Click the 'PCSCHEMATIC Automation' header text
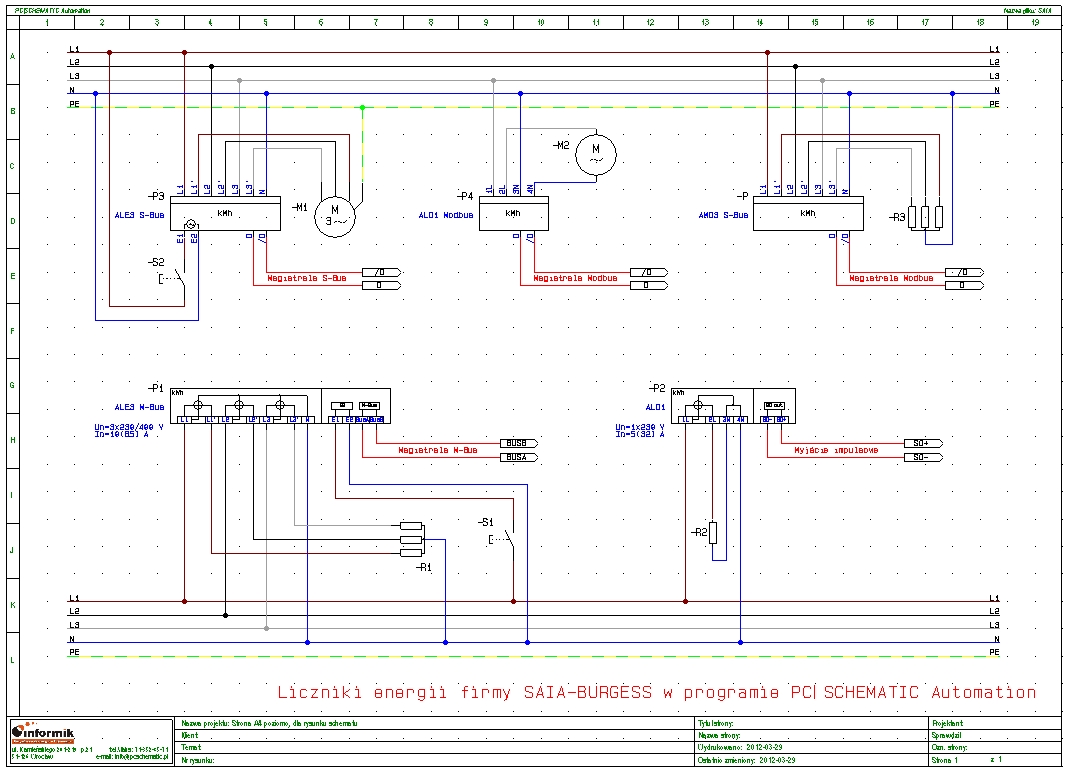Viewport: 1068px width, 774px height. coord(52,10)
